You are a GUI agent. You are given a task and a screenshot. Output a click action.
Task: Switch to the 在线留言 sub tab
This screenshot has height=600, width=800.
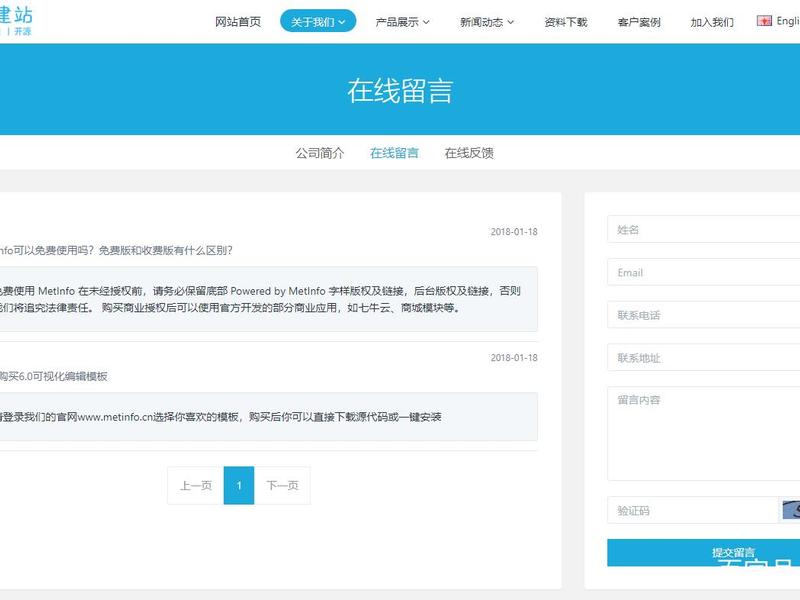394,153
